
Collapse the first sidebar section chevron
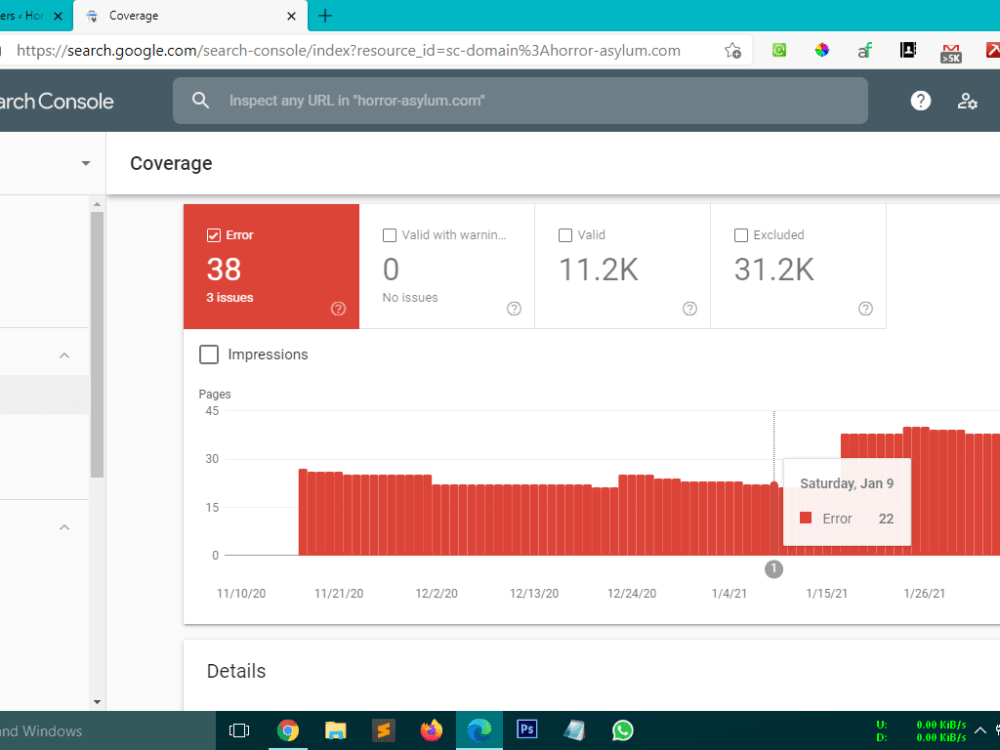tap(64, 355)
